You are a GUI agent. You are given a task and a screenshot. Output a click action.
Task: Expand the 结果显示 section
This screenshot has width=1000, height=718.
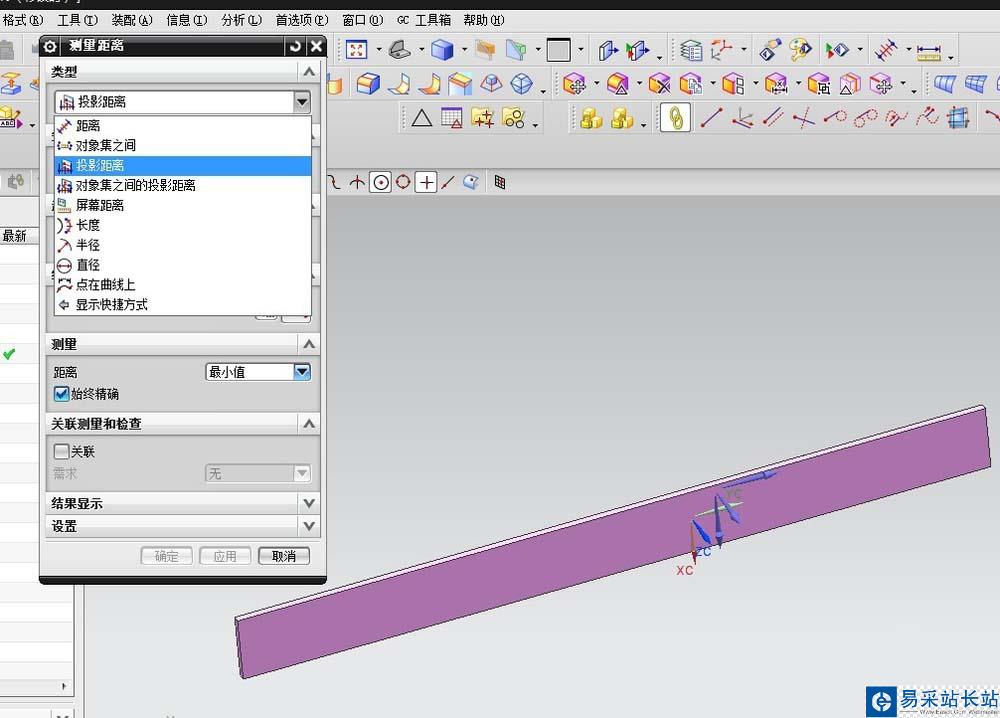pyautogui.click(x=183, y=503)
